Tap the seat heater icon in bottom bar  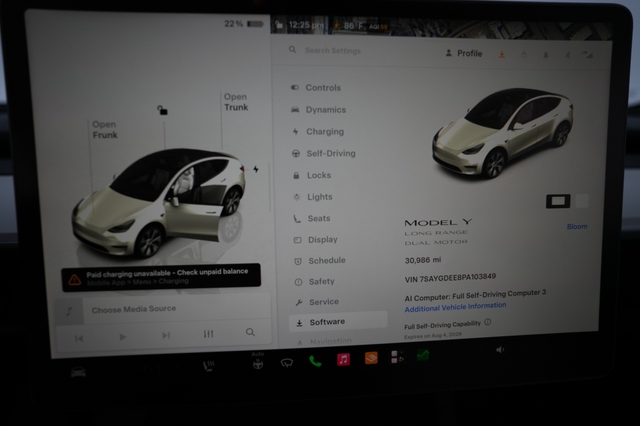click(x=208, y=365)
